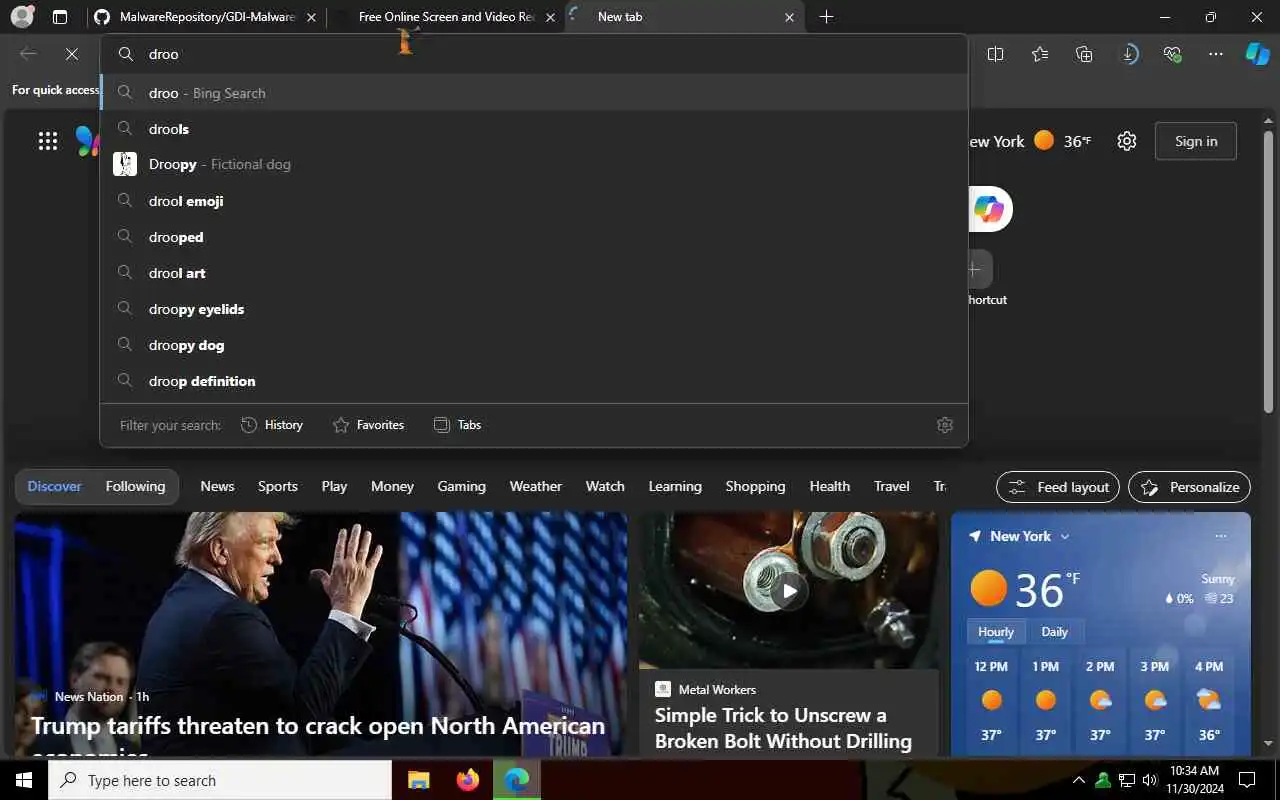Open the Sports feed category
This screenshot has height=800, width=1280.
pos(278,486)
